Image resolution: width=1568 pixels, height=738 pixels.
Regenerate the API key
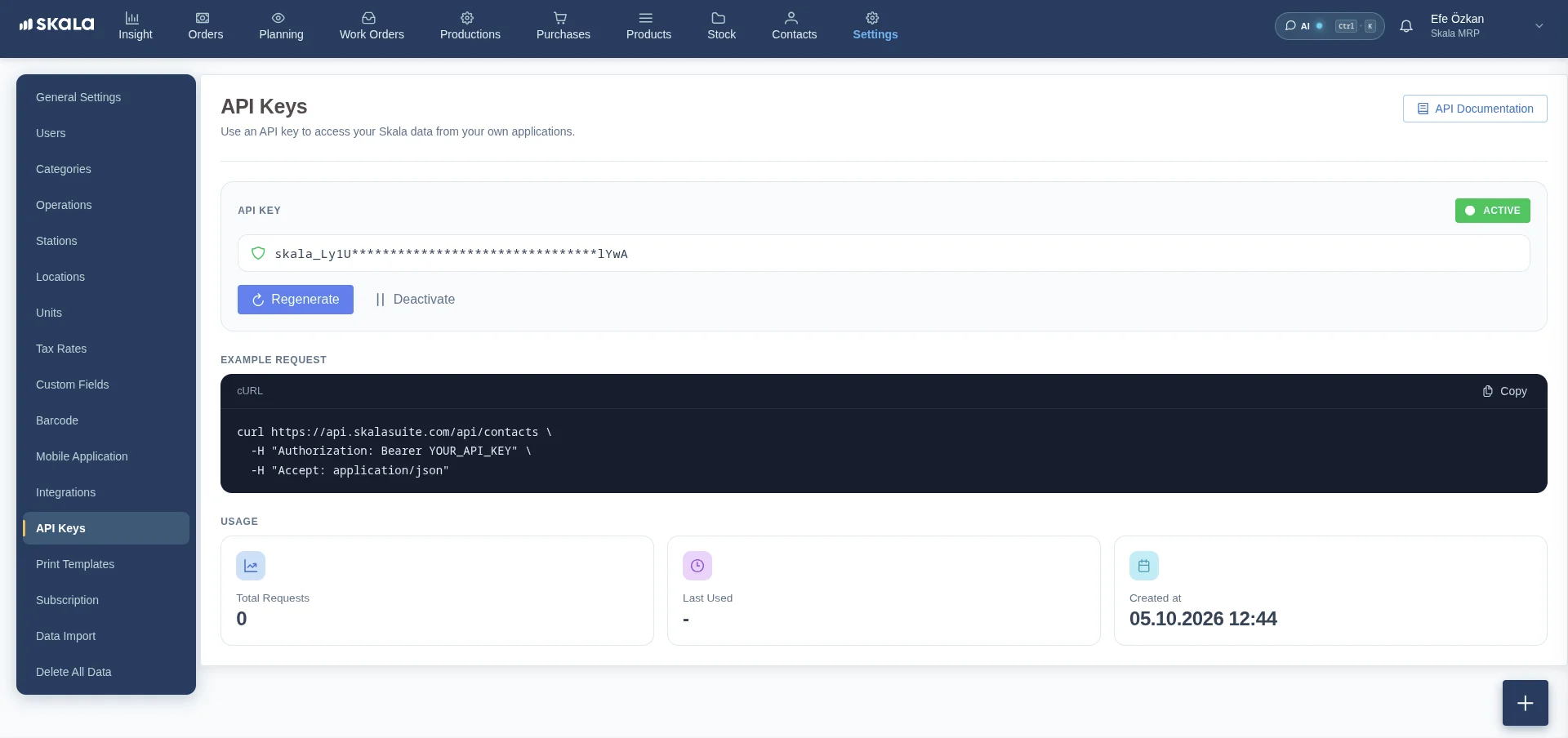(296, 300)
